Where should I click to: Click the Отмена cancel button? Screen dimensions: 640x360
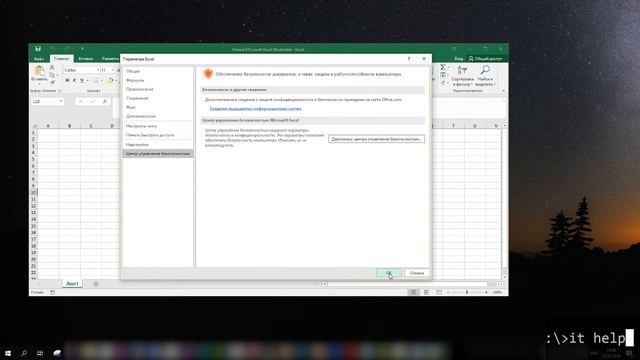coord(417,273)
